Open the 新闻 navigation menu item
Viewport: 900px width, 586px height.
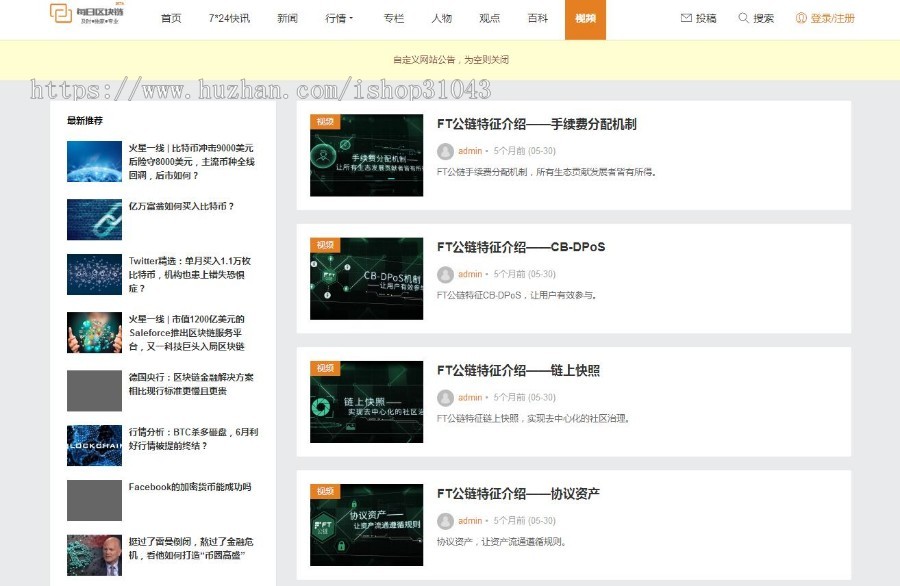click(x=288, y=18)
